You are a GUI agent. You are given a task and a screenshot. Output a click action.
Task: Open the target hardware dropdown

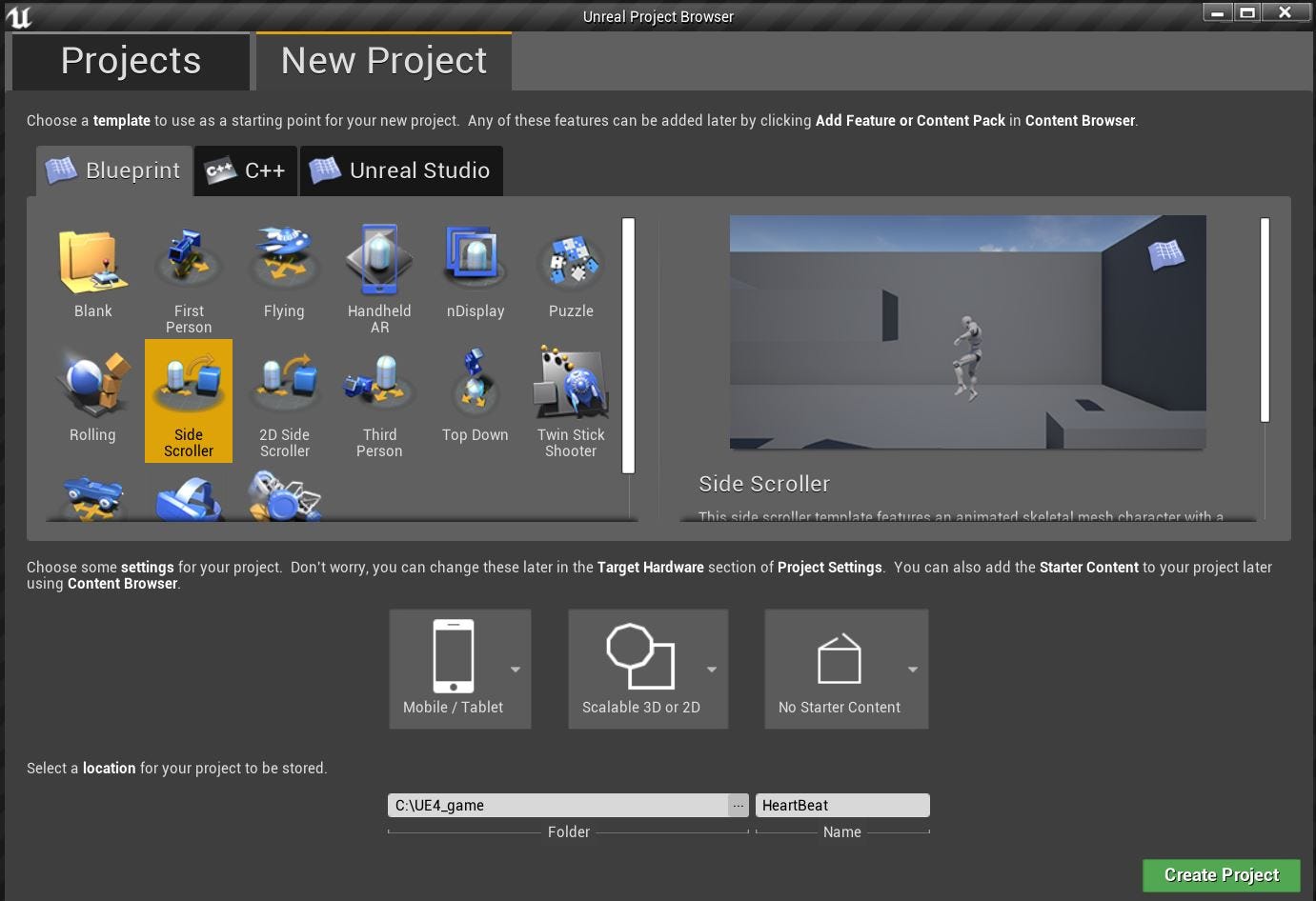click(515, 669)
